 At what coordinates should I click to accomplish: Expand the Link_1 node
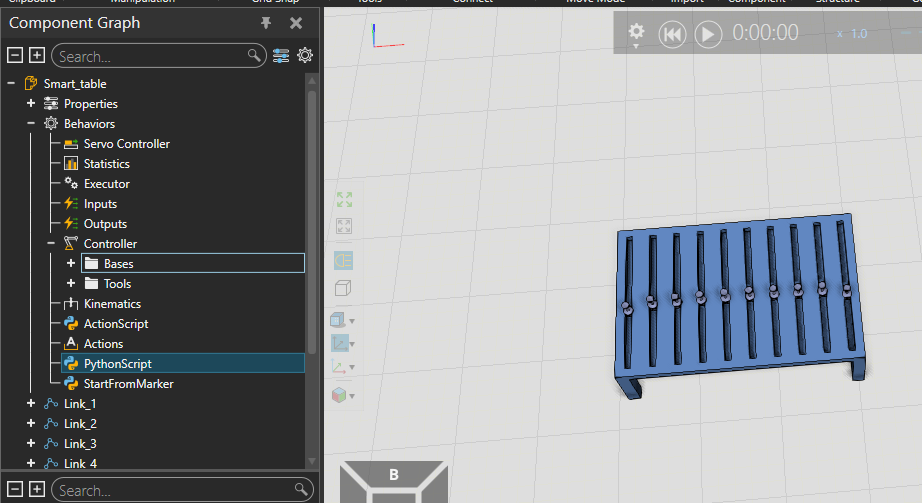coord(31,404)
